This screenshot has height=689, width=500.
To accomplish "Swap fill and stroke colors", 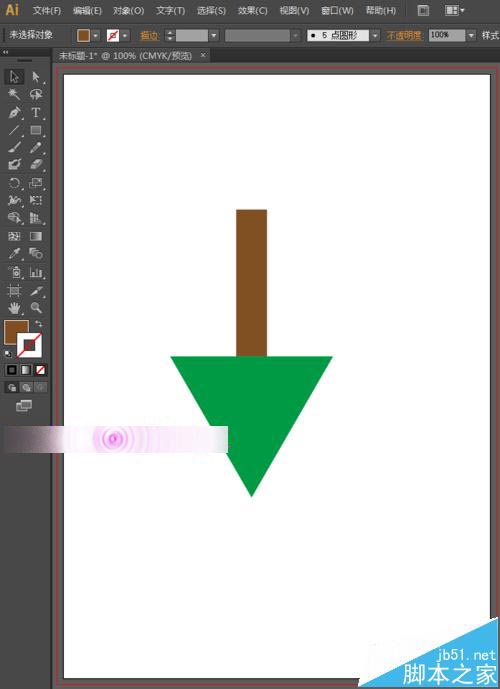I will 39,324.
